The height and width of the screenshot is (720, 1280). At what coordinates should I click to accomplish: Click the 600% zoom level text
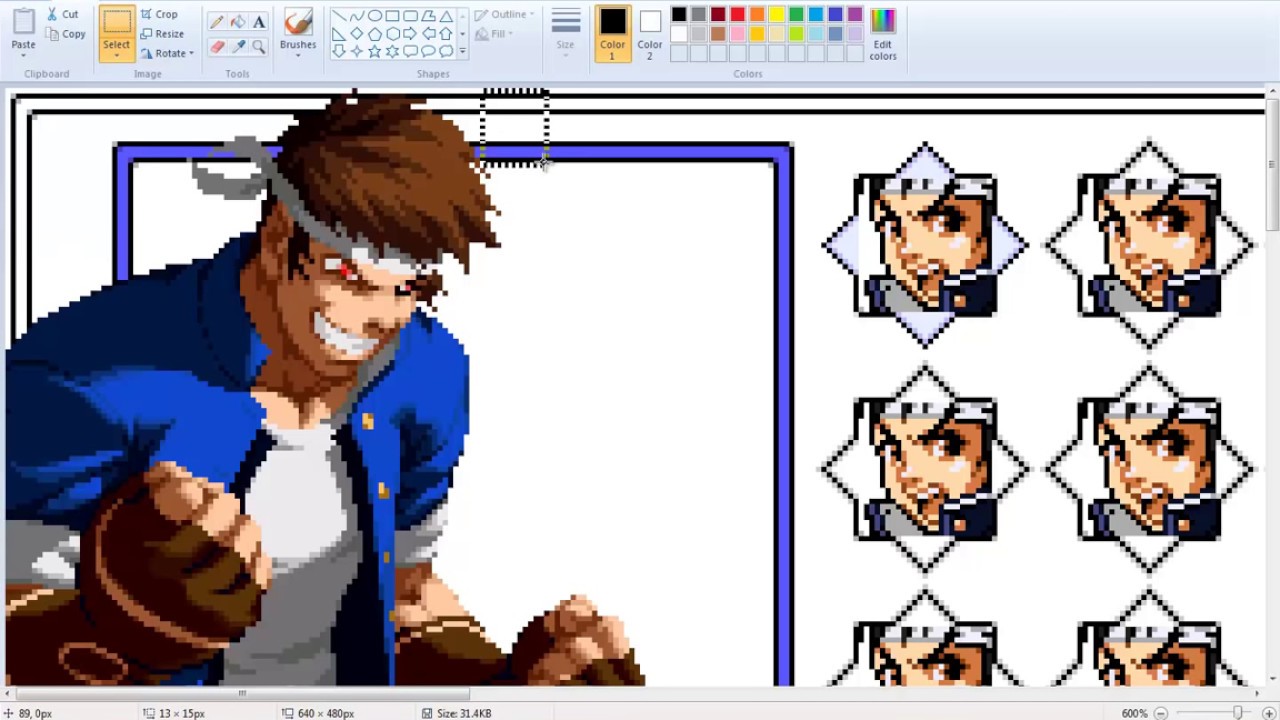[1134, 714]
